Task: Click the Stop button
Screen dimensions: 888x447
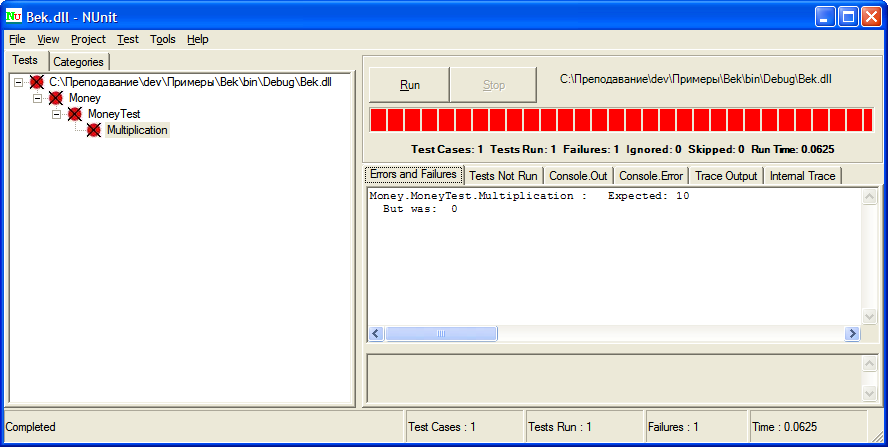Action: pyautogui.click(x=493, y=85)
